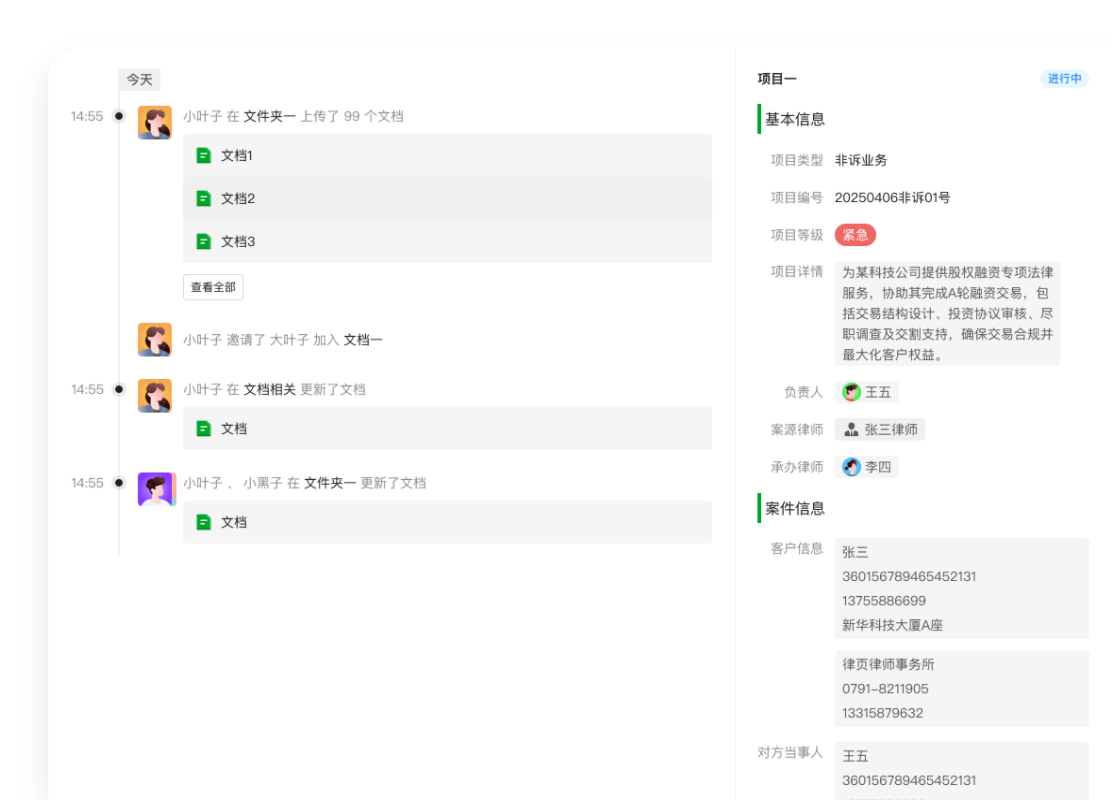Click the 今天 date label
The image size is (1112, 800).
(x=139, y=79)
